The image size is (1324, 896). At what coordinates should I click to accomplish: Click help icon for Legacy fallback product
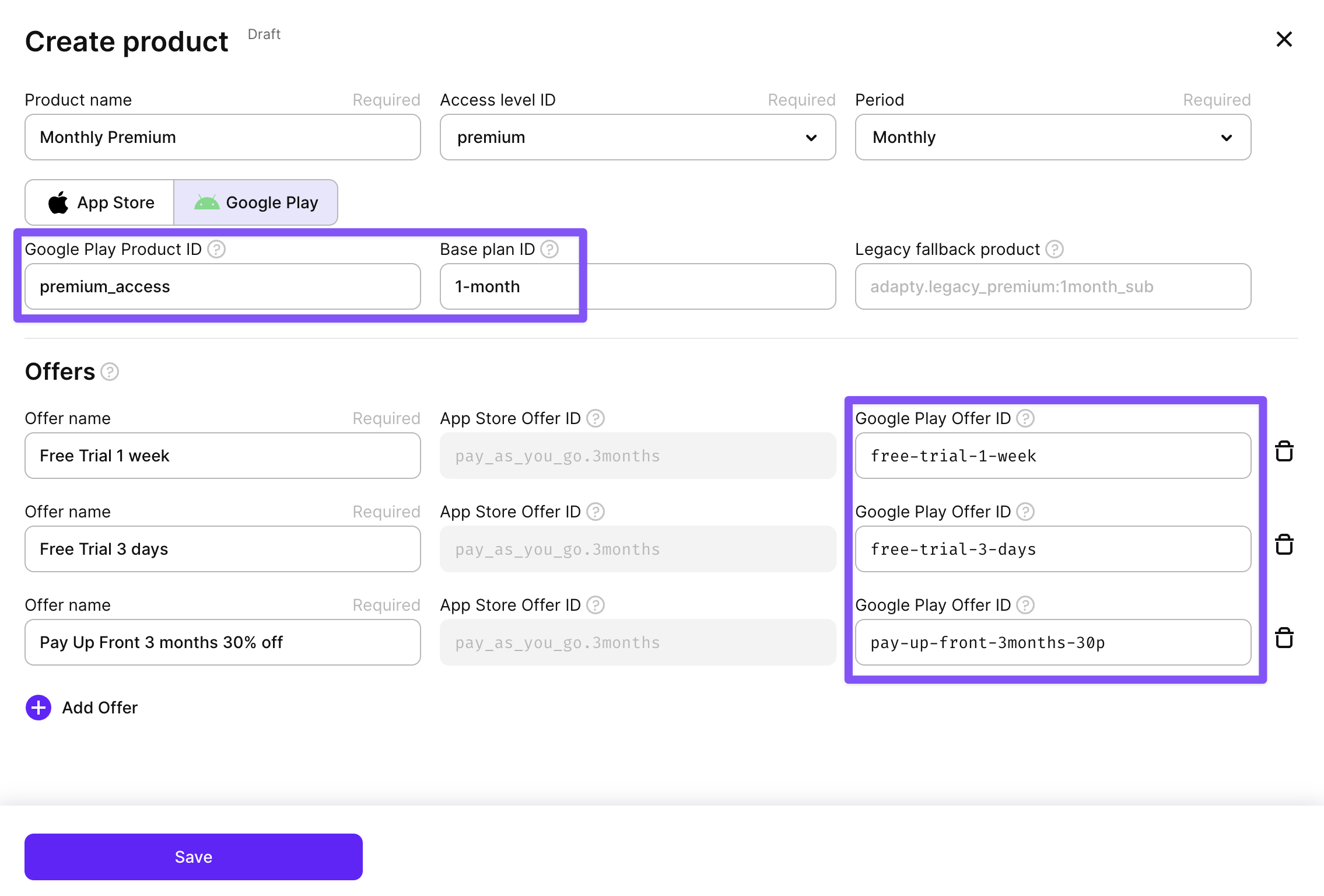point(1054,249)
